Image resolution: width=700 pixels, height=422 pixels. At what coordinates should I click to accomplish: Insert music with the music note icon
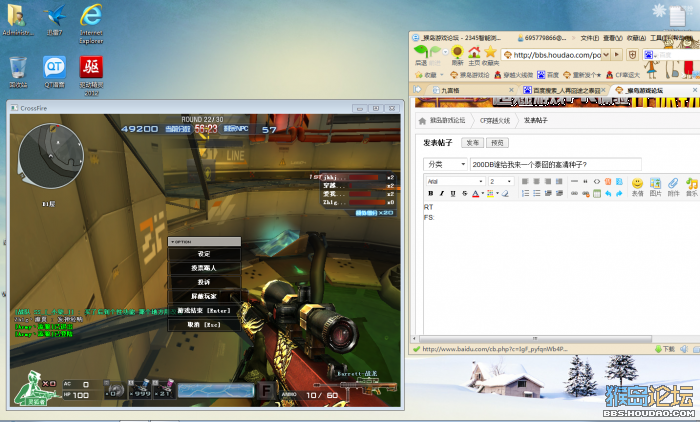(x=692, y=183)
